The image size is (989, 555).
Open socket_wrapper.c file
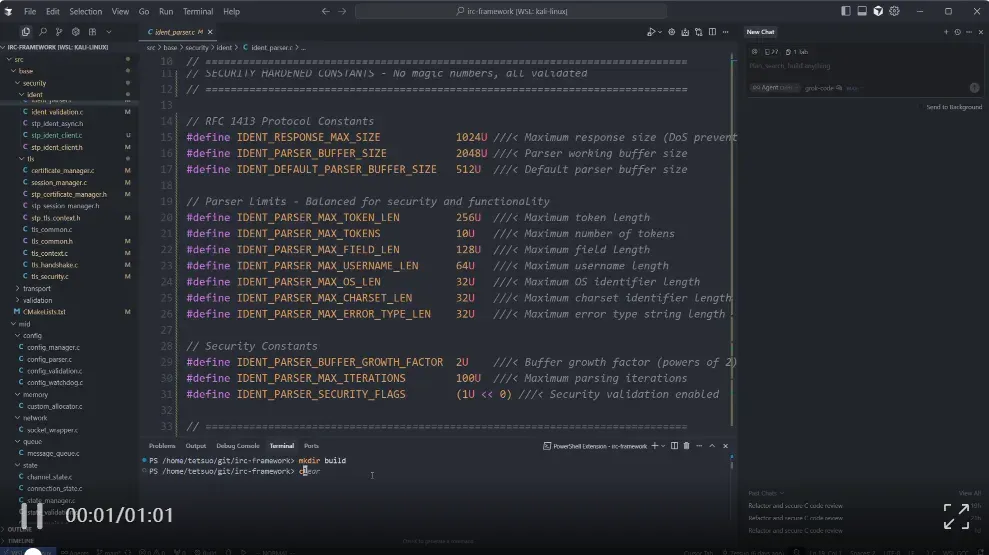pos(52,430)
